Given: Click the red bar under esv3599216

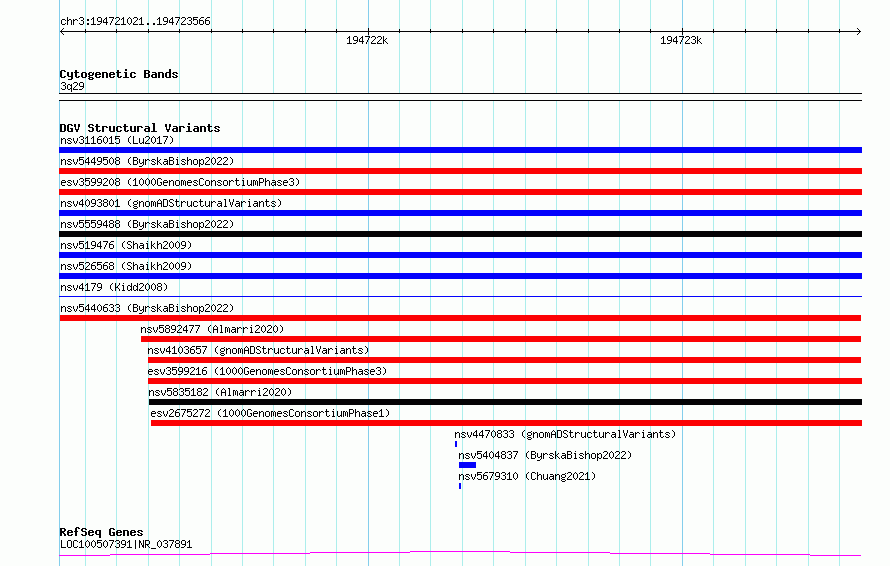Looking at the screenshot, I should click(x=505, y=381).
